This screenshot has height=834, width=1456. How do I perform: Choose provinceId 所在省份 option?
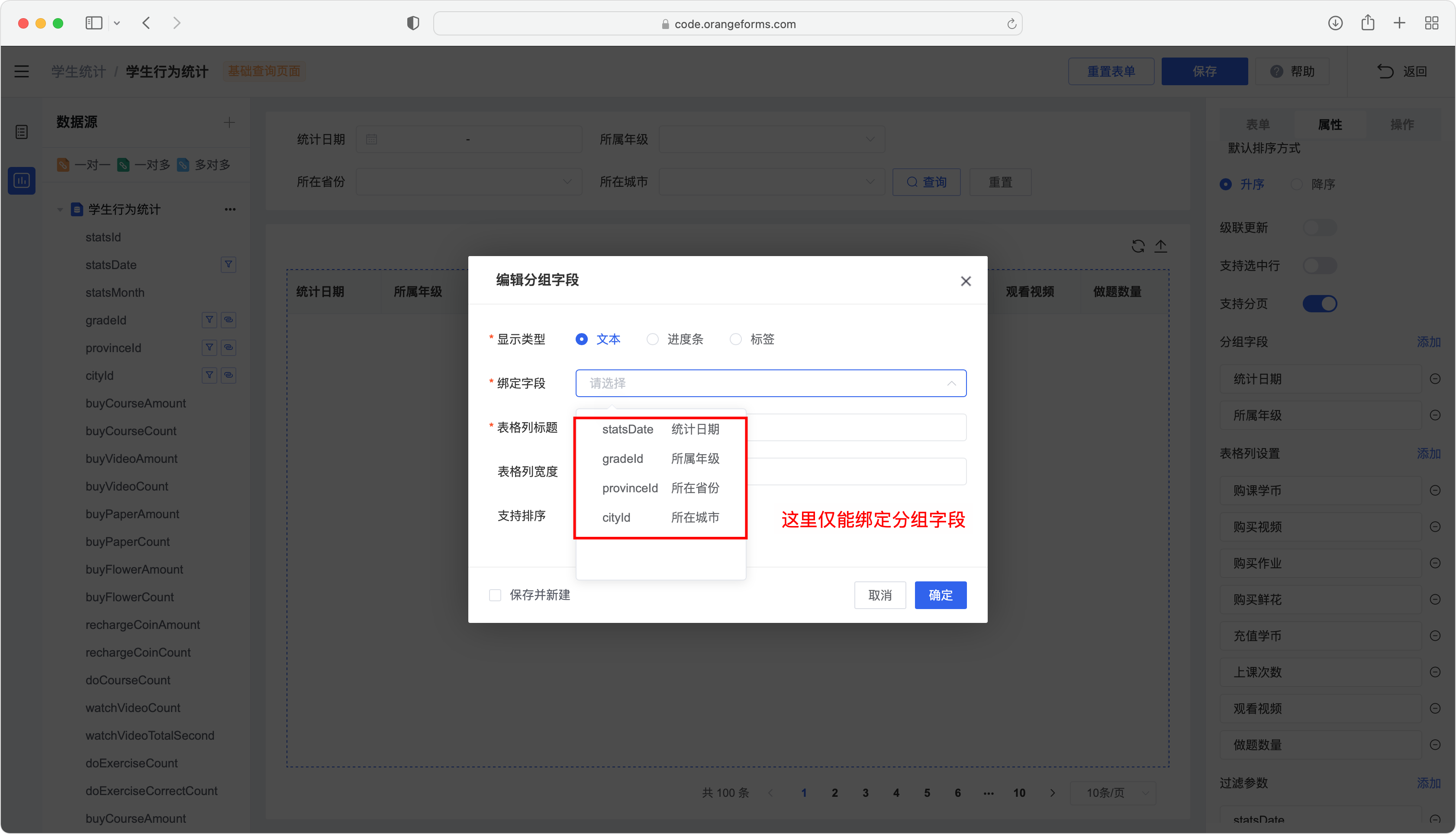660,488
